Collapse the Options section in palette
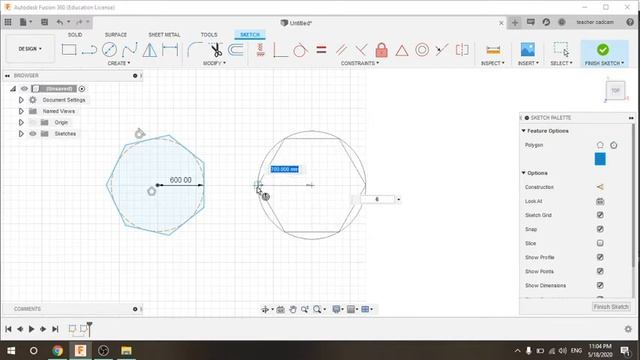This screenshot has width=640, height=360. point(524,173)
